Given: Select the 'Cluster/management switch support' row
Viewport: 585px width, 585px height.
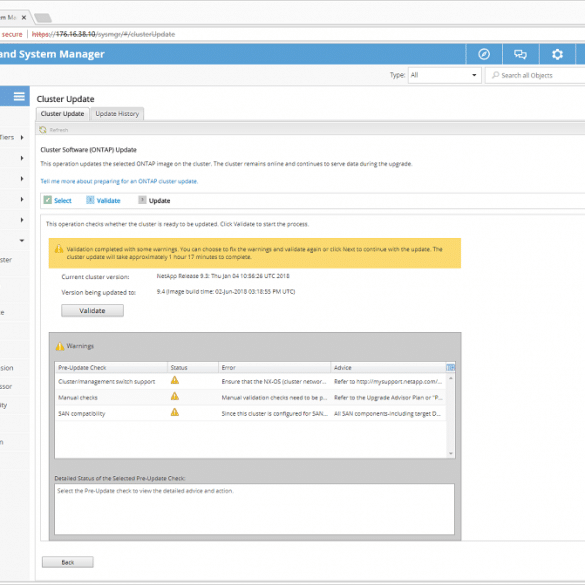Looking at the screenshot, I should [x=250, y=381].
